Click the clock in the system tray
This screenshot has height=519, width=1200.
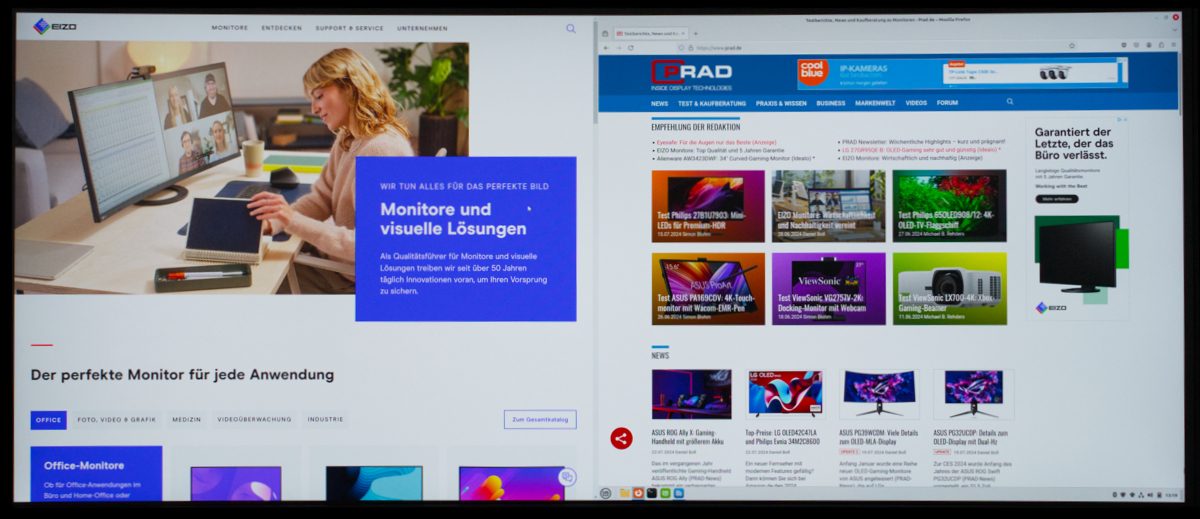pyautogui.click(x=1172, y=494)
